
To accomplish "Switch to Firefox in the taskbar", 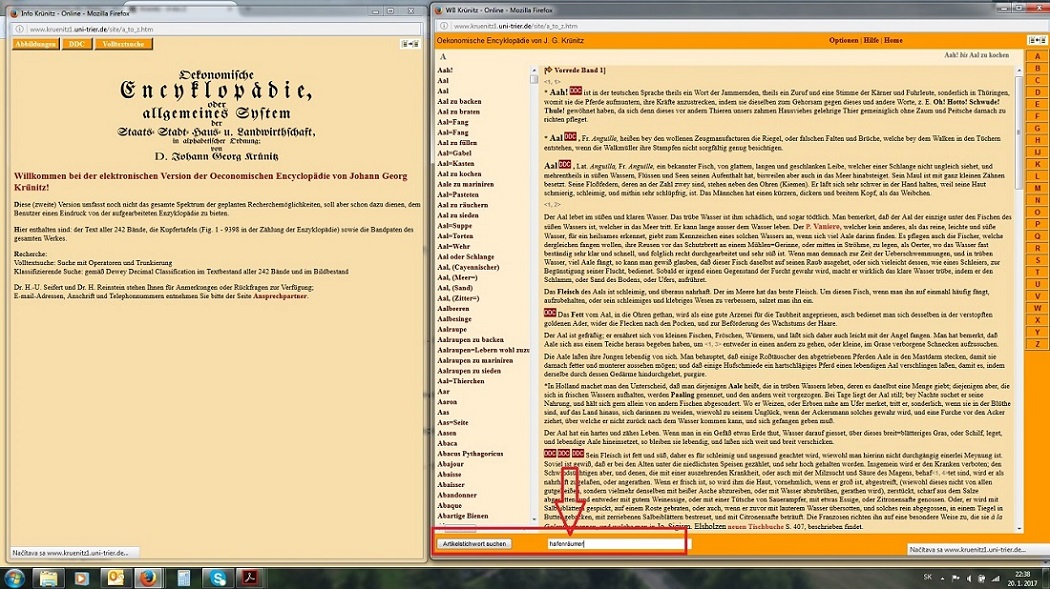I will pyautogui.click(x=149, y=578).
